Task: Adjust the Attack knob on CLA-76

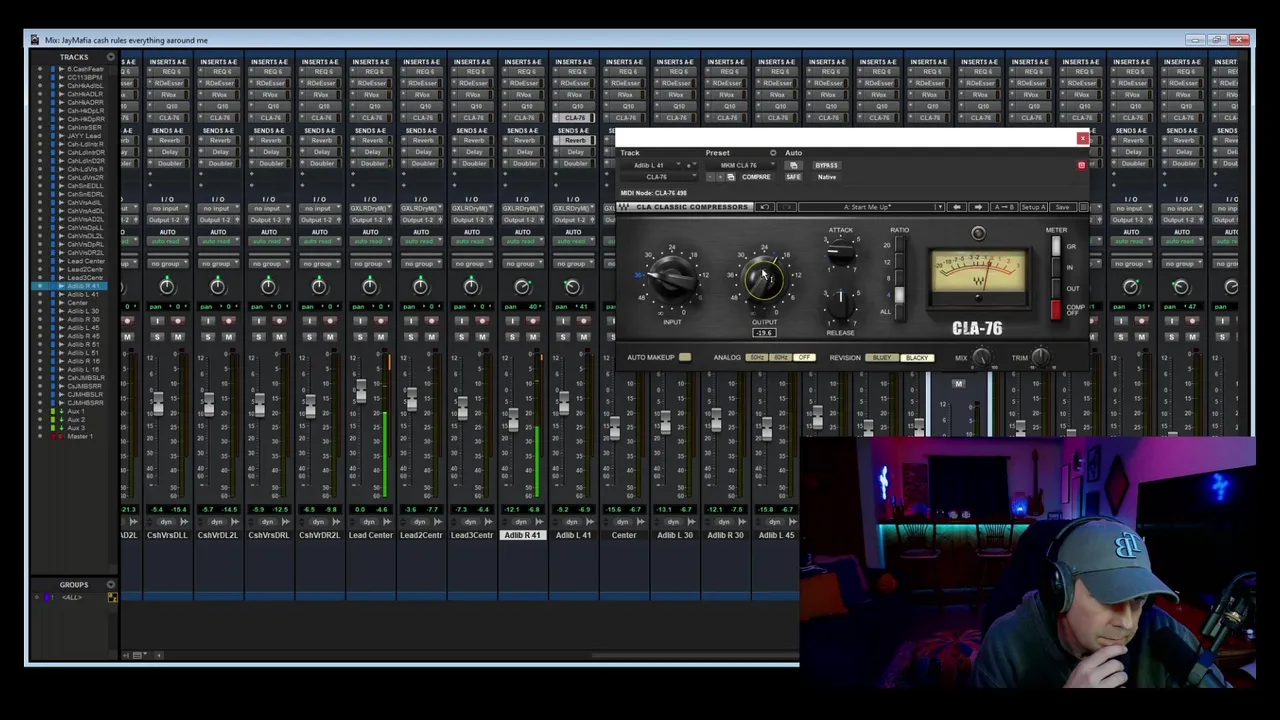Action: tap(841, 252)
